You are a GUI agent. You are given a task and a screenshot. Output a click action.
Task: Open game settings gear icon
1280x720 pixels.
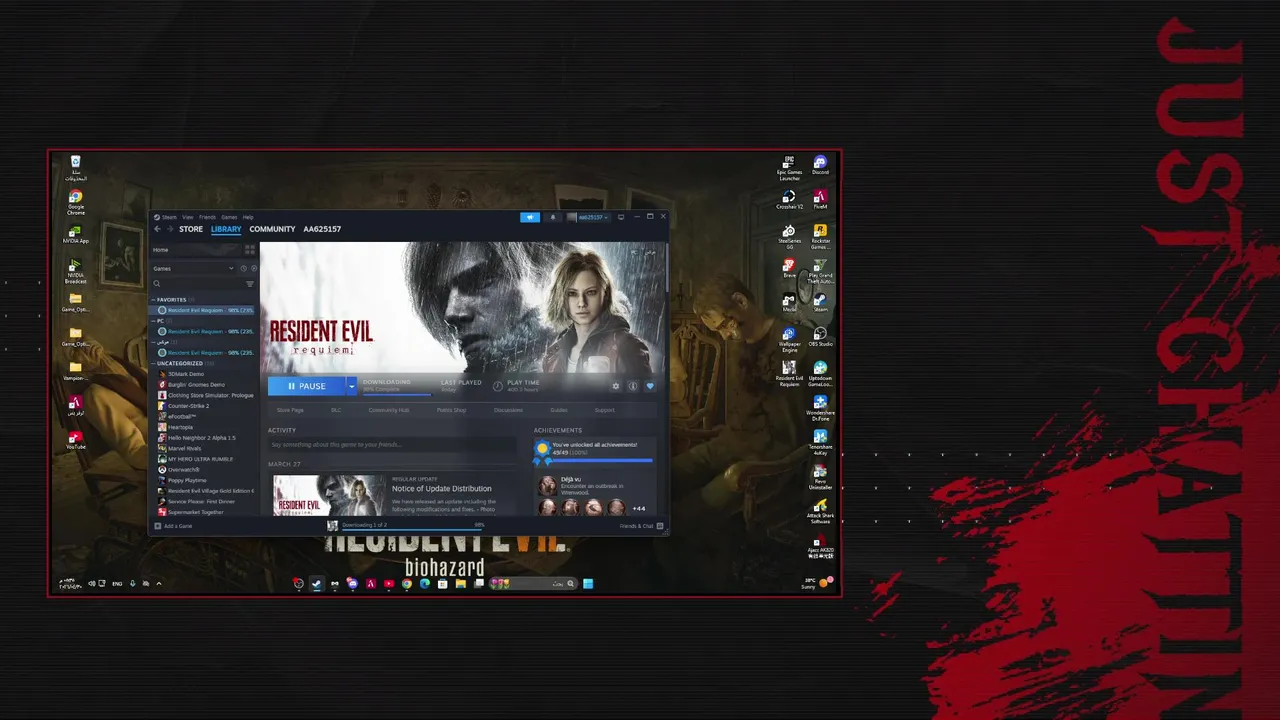coord(616,386)
